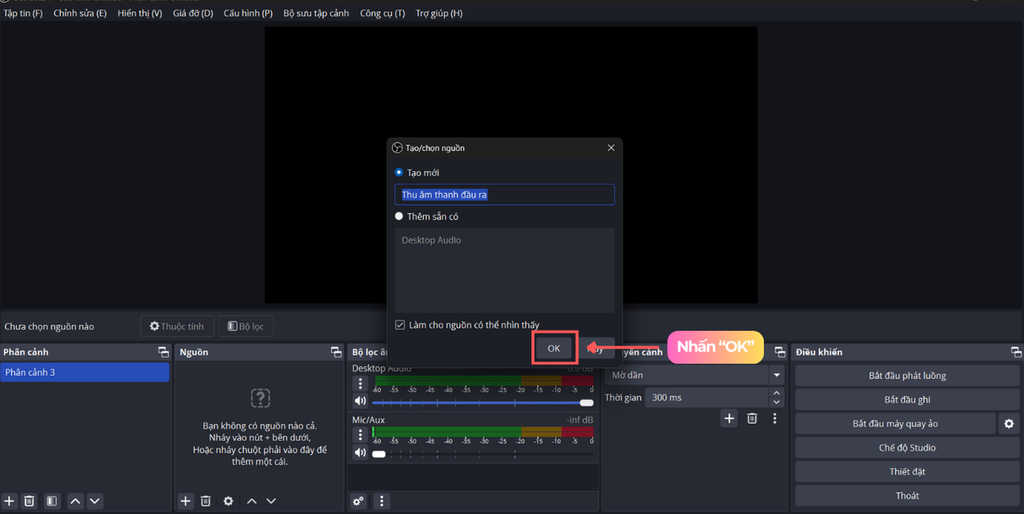Image resolution: width=1024 pixels, height=514 pixels.
Task: Select Desktop Audio in the existing sources list
Action: click(x=431, y=240)
